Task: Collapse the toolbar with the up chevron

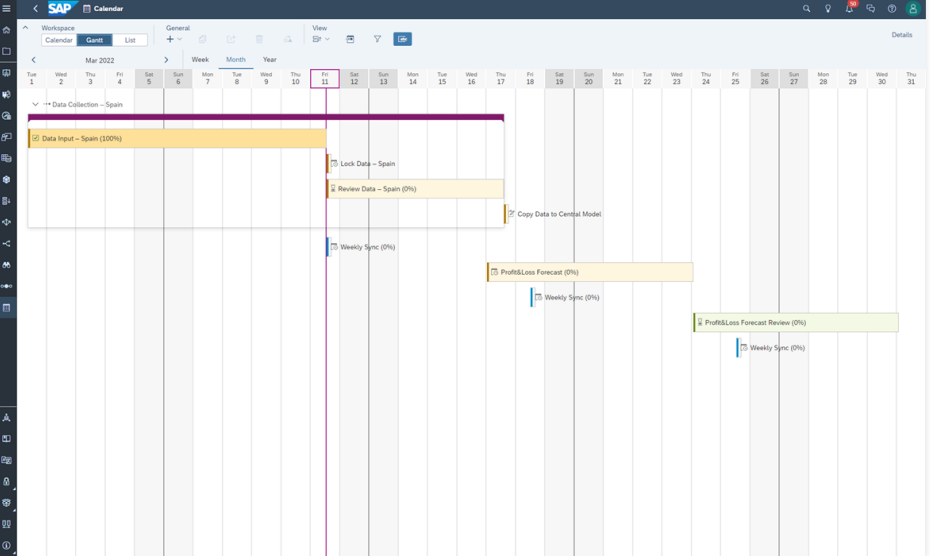Action: pyautogui.click(x=25, y=28)
